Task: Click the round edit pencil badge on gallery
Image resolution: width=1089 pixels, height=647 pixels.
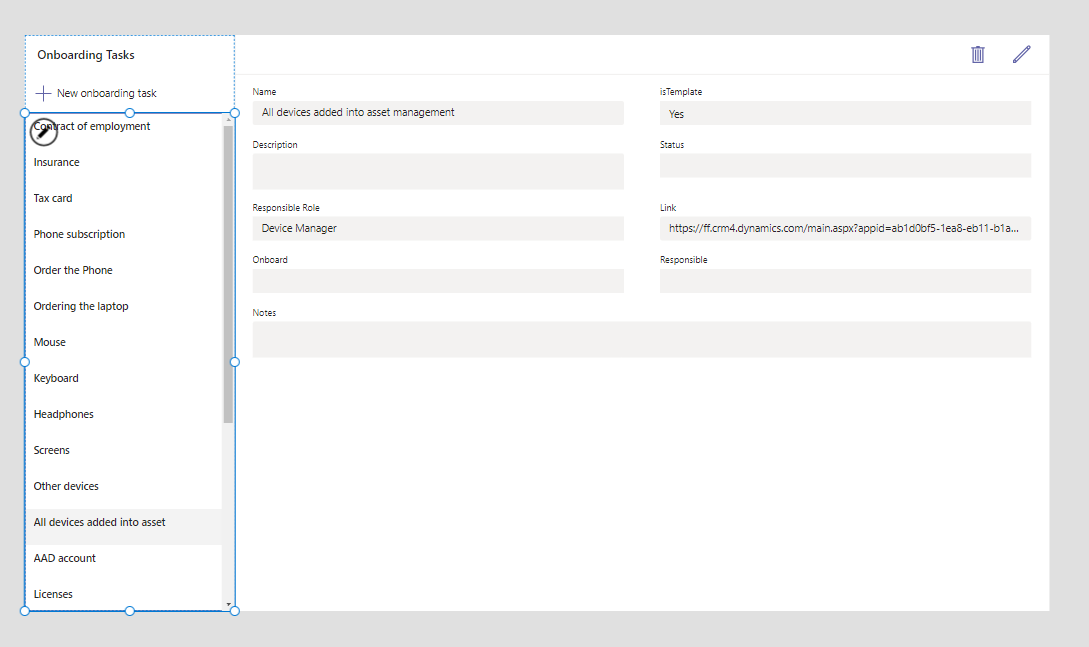Action: click(x=44, y=131)
